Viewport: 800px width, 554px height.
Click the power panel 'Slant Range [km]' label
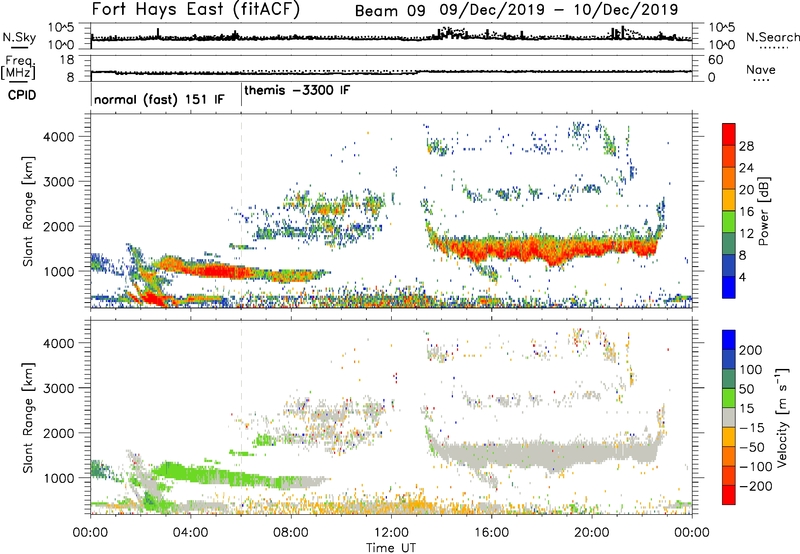point(28,211)
